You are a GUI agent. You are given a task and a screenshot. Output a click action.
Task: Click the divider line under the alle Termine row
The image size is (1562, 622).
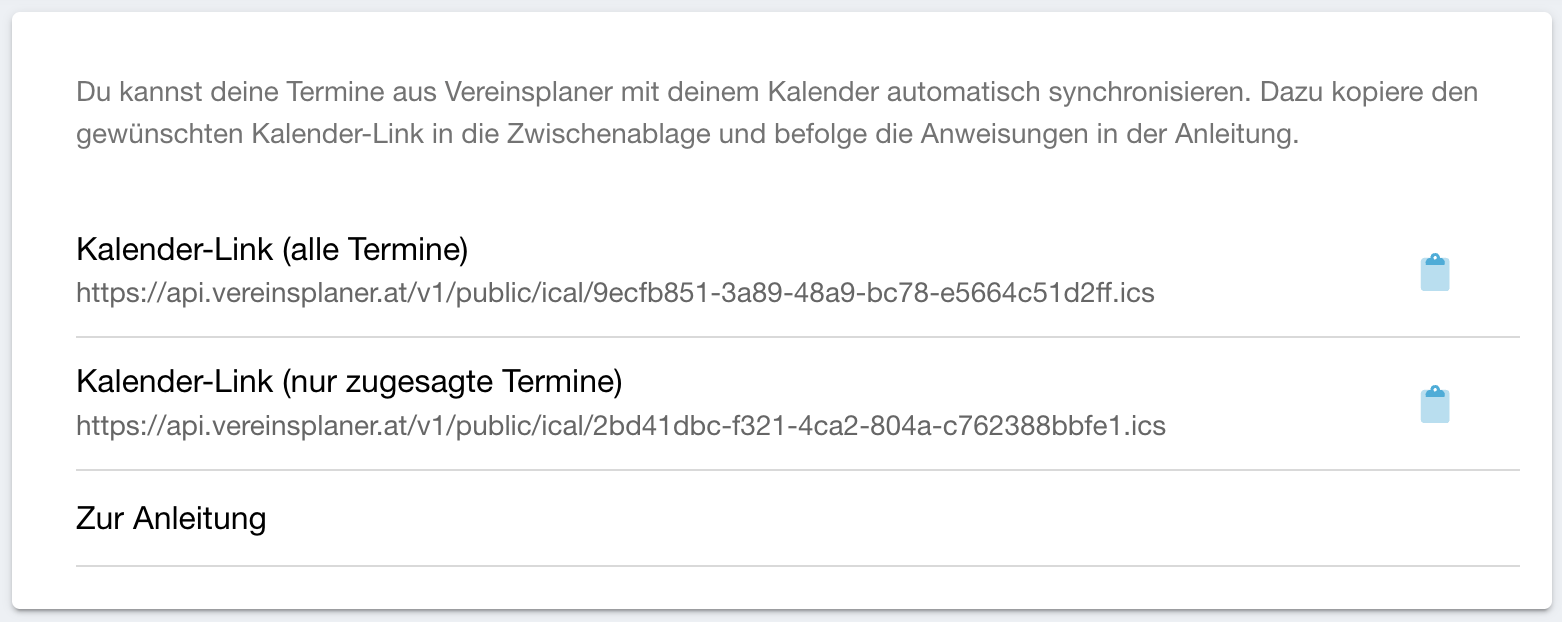[x=798, y=337]
